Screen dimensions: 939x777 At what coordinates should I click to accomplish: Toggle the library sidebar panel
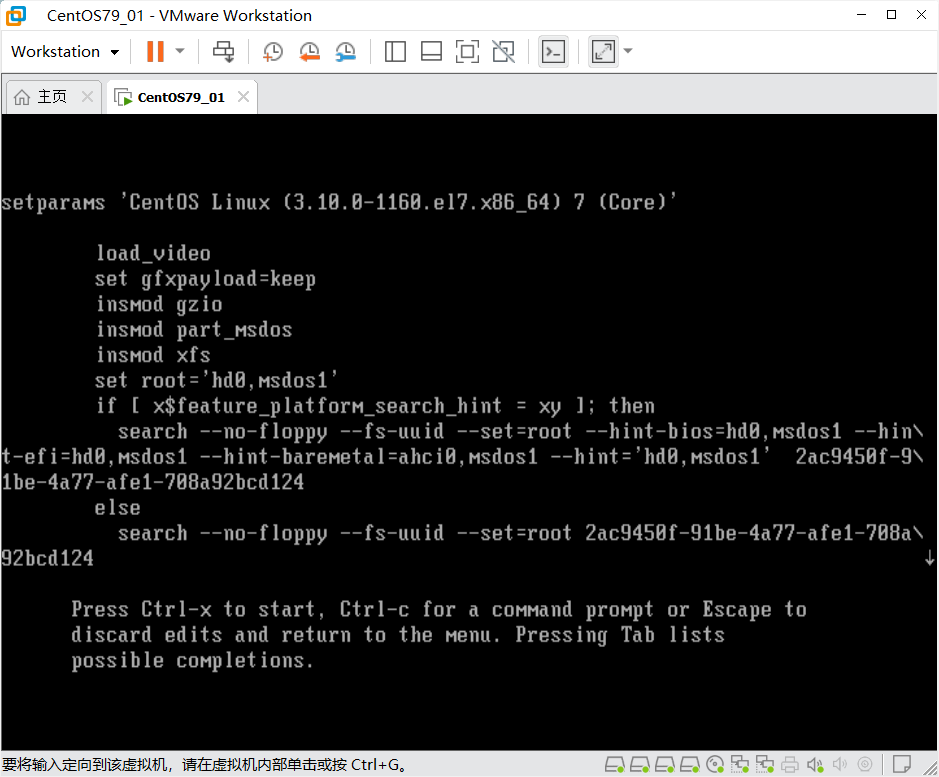(395, 52)
